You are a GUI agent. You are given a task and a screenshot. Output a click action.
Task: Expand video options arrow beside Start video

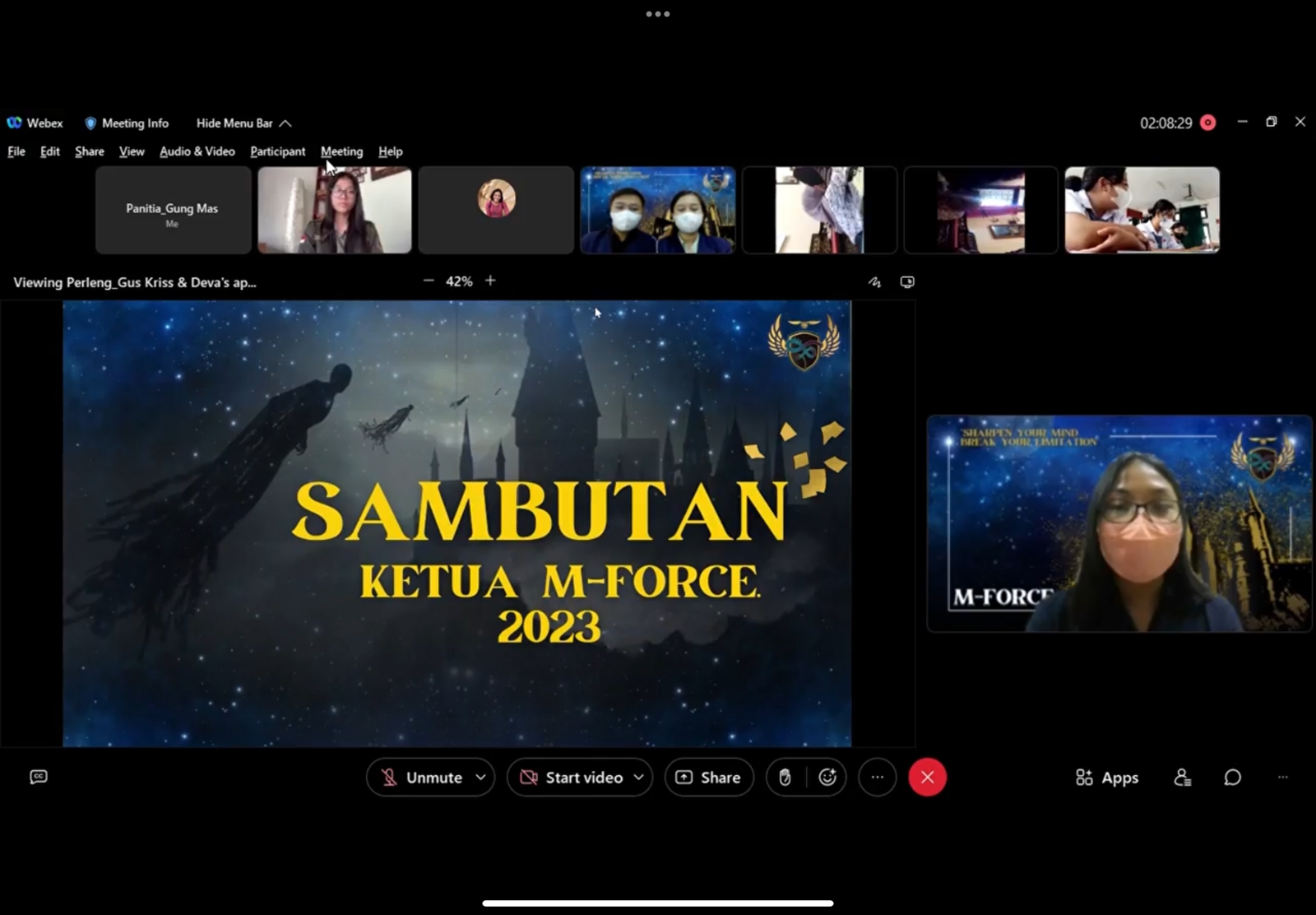click(x=639, y=778)
